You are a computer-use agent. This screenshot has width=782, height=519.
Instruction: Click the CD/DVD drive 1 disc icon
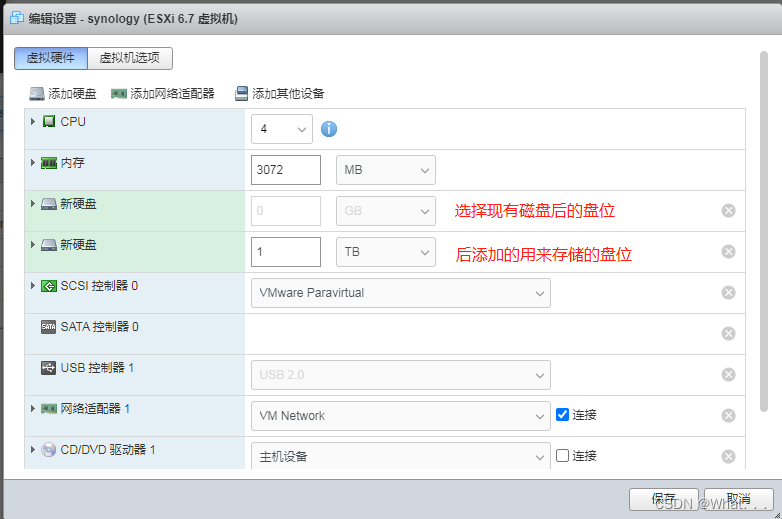click(48, 450)
